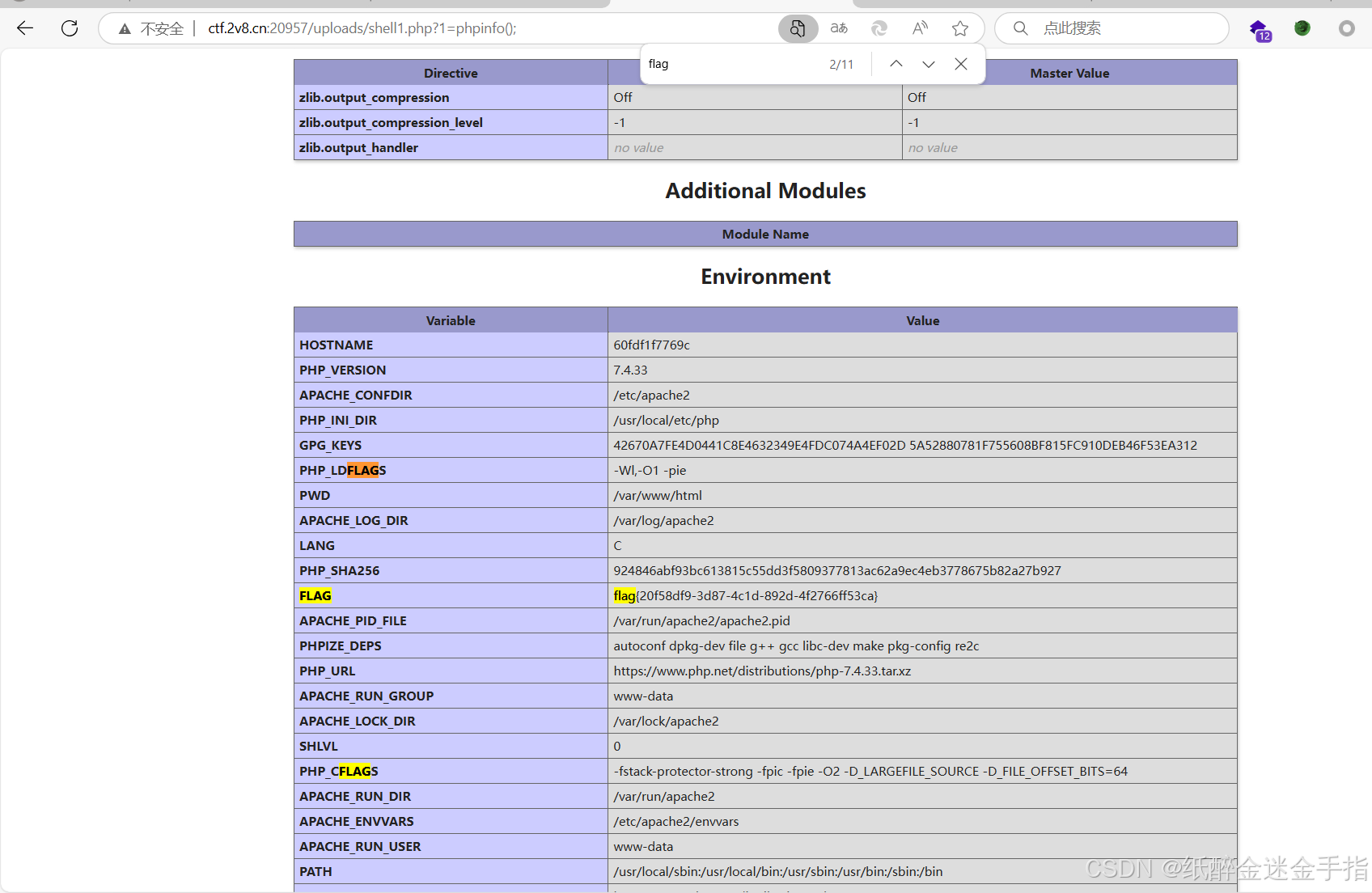The image size is (1372, 893).
Task: Click the Master Value column header
Action: point(1069,73)
